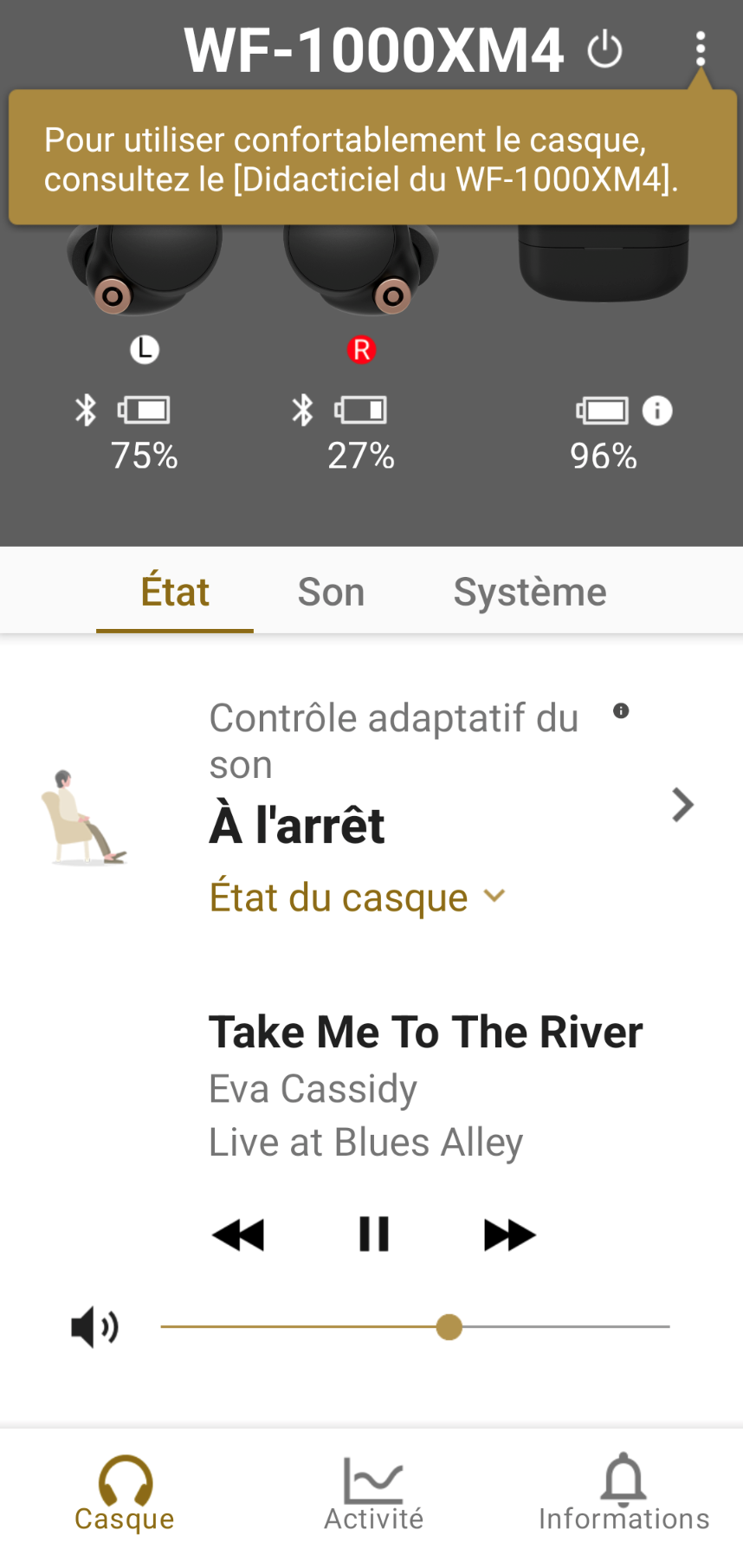Open the three-dot overflow menu

pyautogui.click(x=701, y=49)
